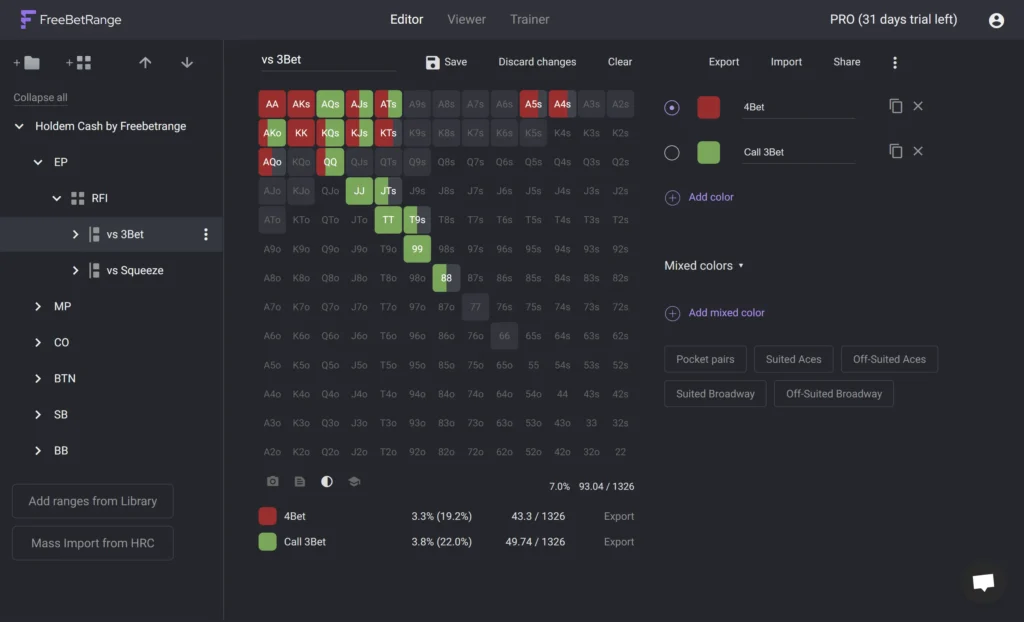The height and width of the screenshot is (622, 1024).
Task: Select the Off-Suited Aces preset button
Action: [889, 359]
